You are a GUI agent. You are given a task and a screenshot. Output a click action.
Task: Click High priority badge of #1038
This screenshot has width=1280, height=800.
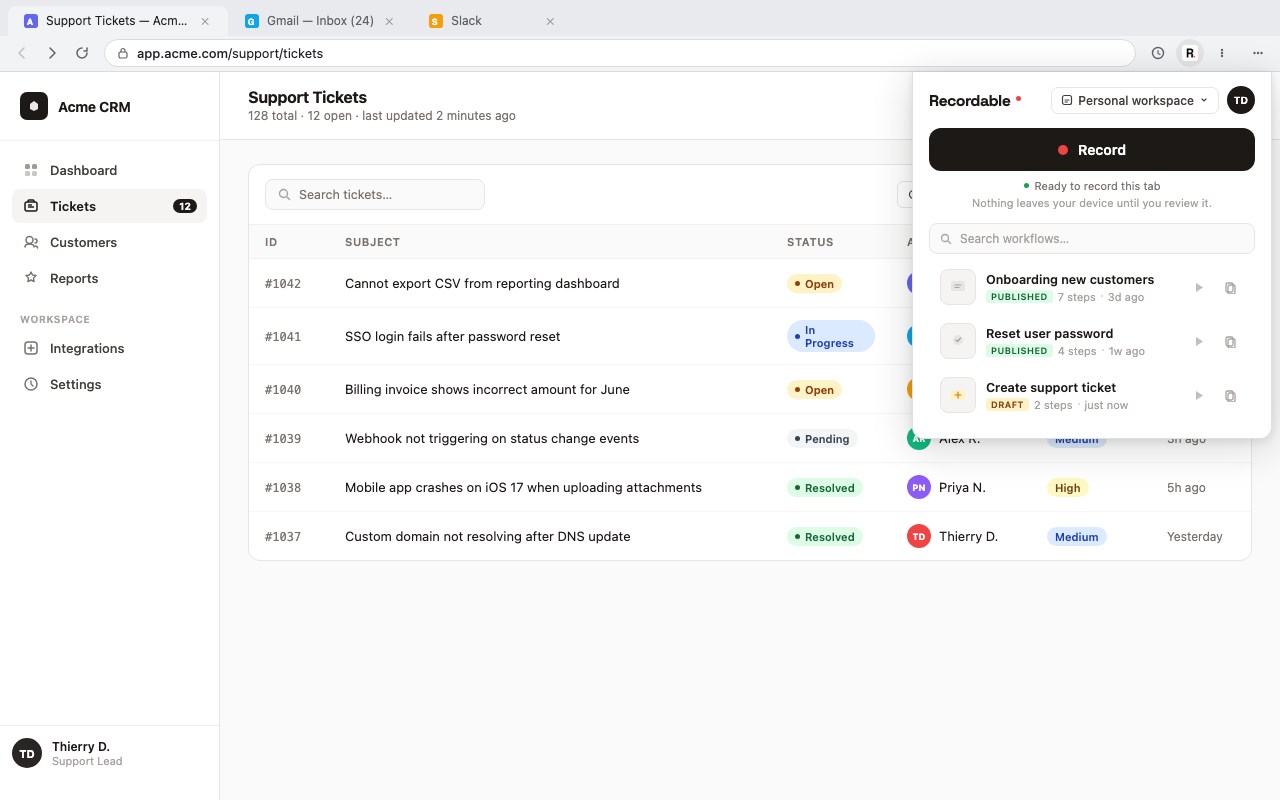(1067, 488)
